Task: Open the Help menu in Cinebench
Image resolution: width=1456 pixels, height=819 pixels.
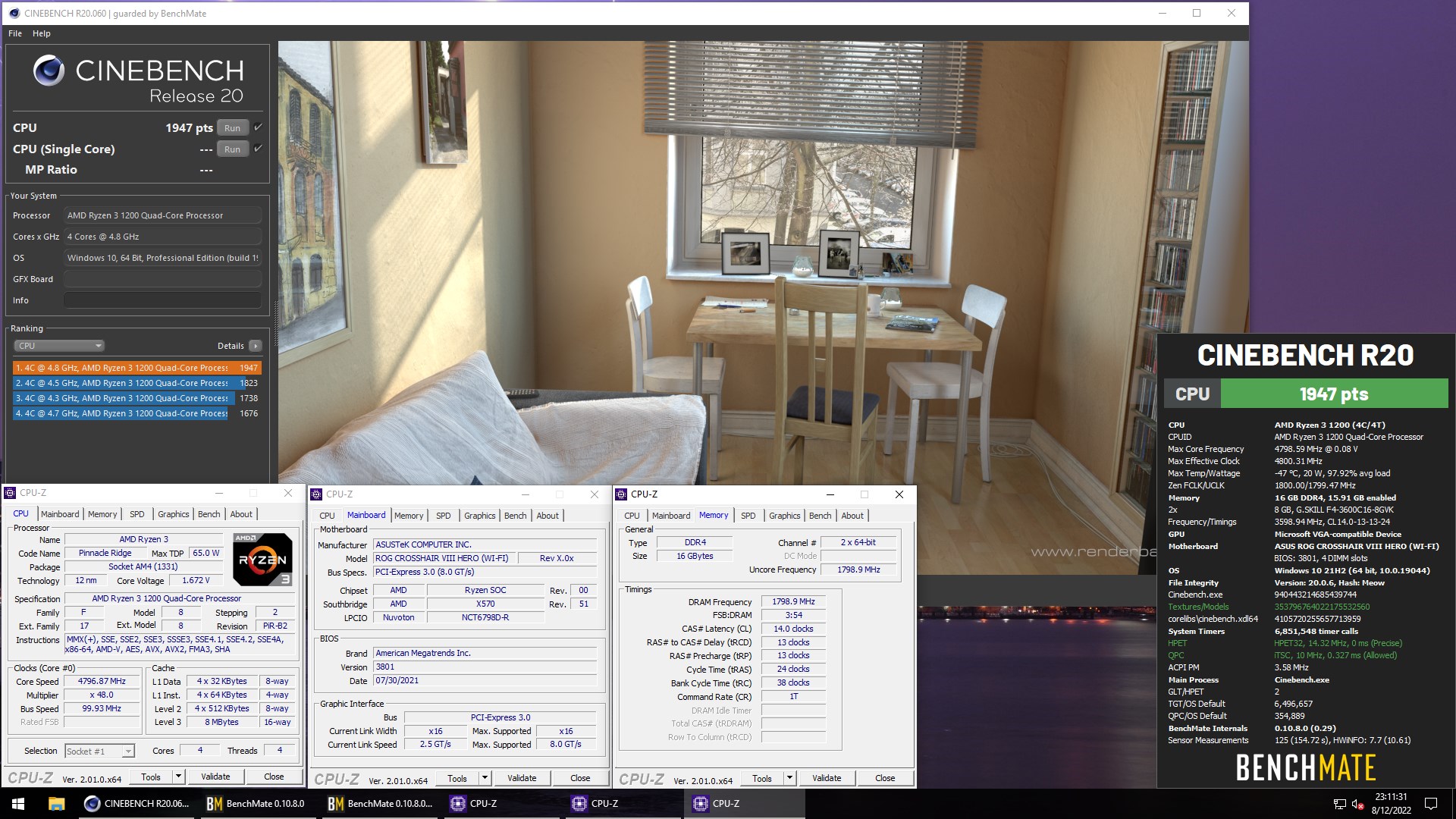Action: (42, 33)
